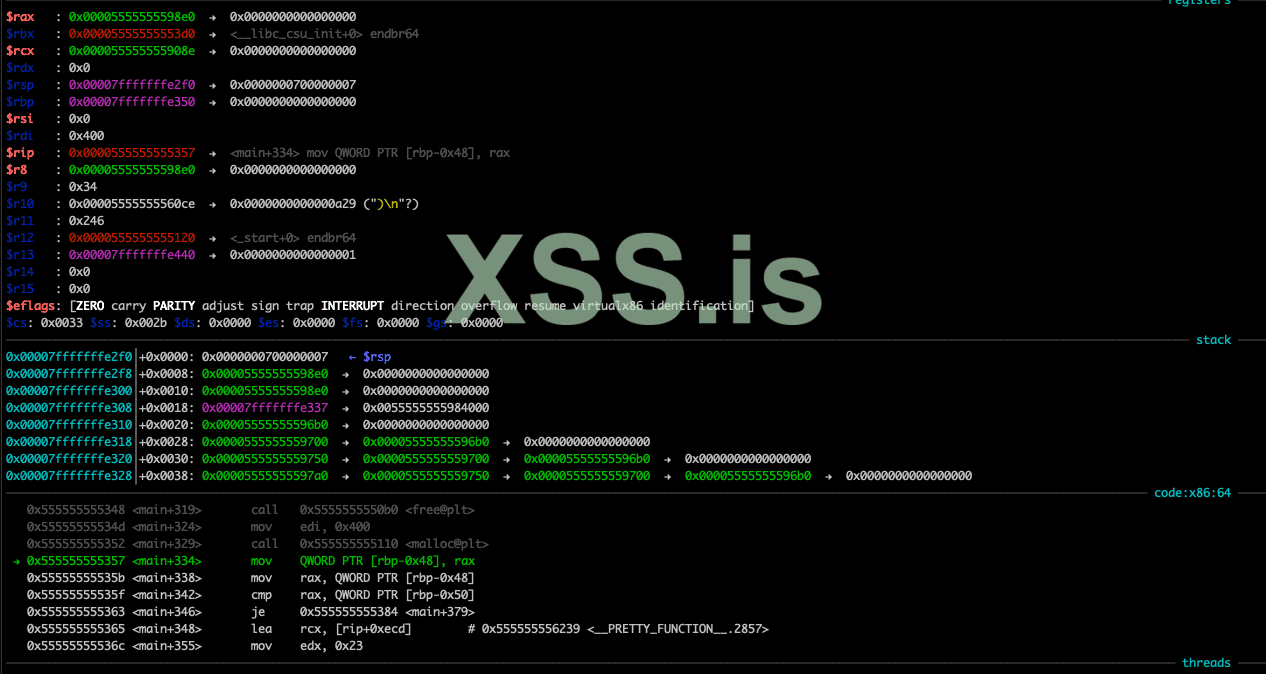Select the $rsp value 0x00007fffffffe2f0
The height and width of the screenshot is (674, 1266).
click(132, 85)
